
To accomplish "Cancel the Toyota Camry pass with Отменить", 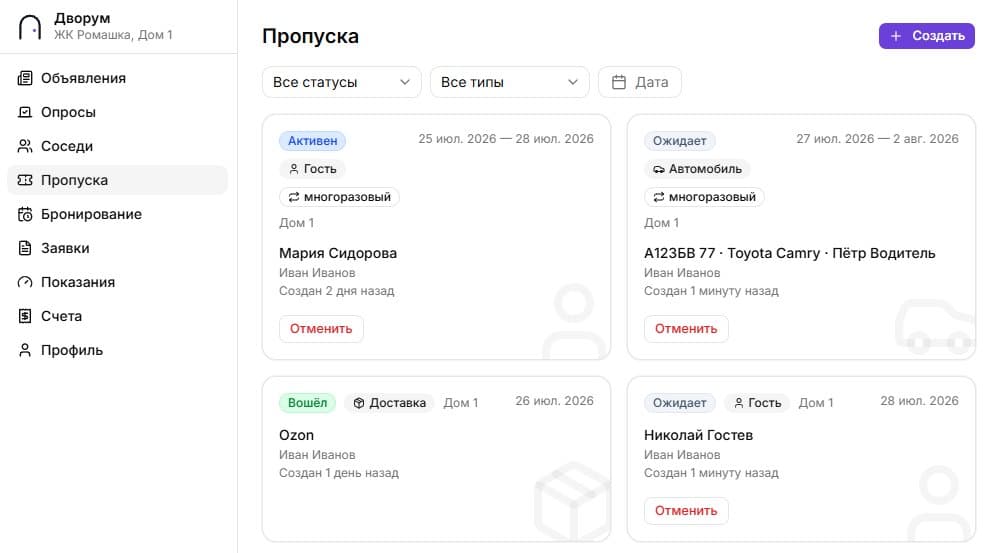I will [x=686, y=329].
